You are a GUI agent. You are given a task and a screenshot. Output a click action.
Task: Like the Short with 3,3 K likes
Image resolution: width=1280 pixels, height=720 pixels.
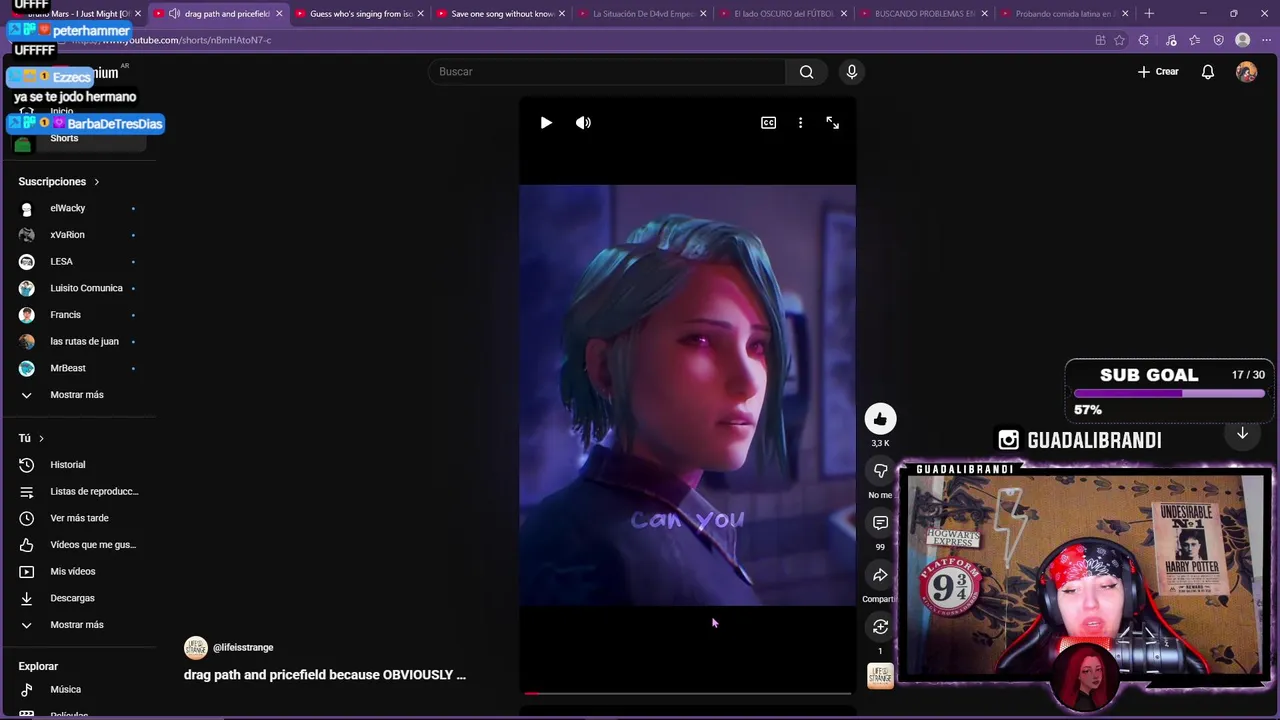pyautogui.click(x=880, y=419)
